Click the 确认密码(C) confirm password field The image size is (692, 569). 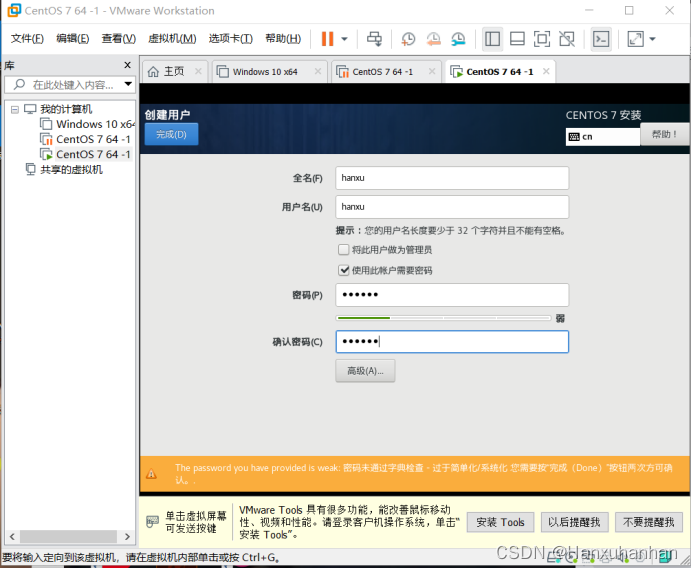pyautogui.click(x=452, y=342)
